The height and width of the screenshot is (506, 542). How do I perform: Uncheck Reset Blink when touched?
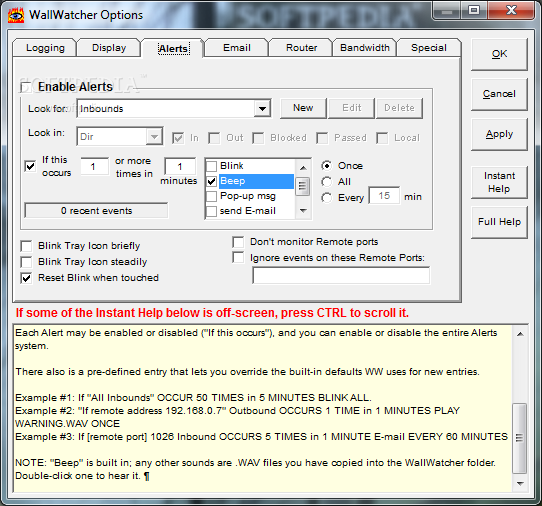tap(26, 278)
